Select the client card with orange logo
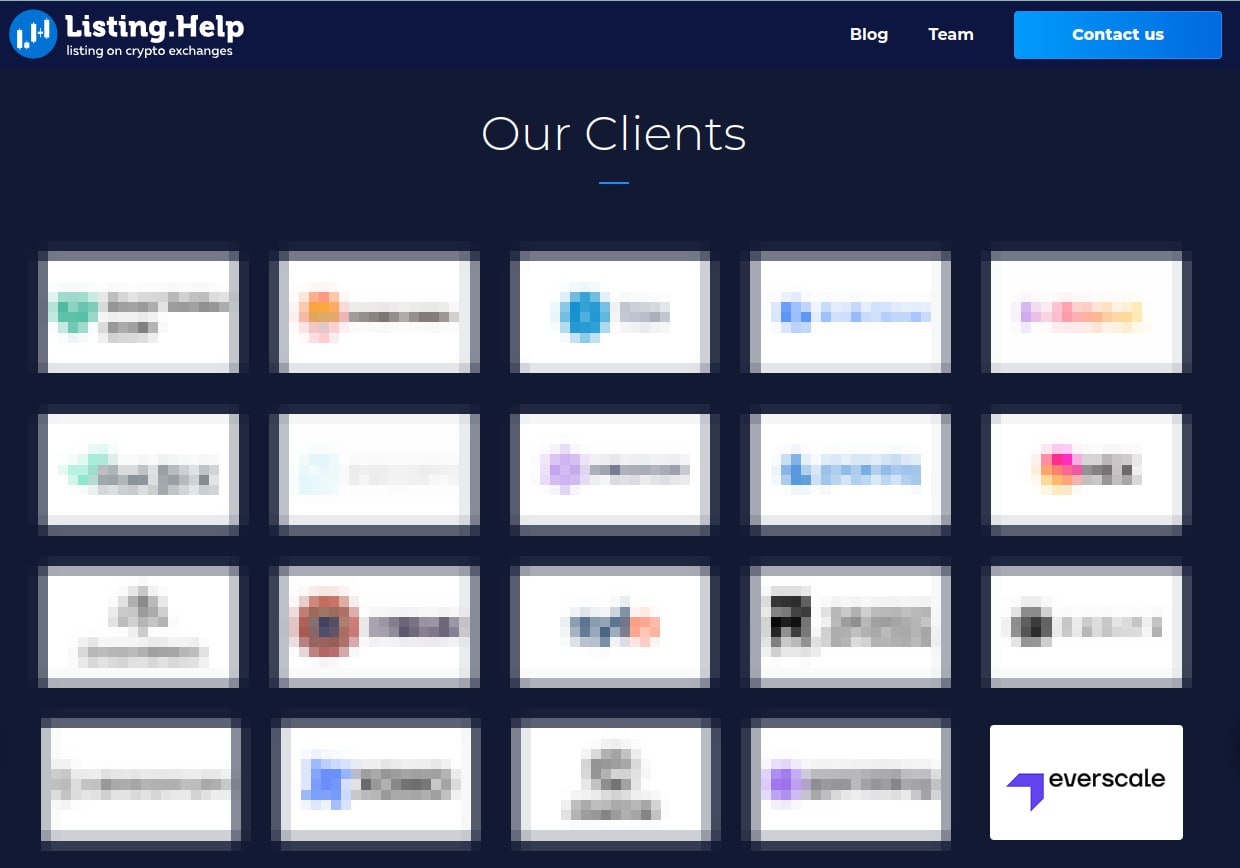 click(375, 312)
